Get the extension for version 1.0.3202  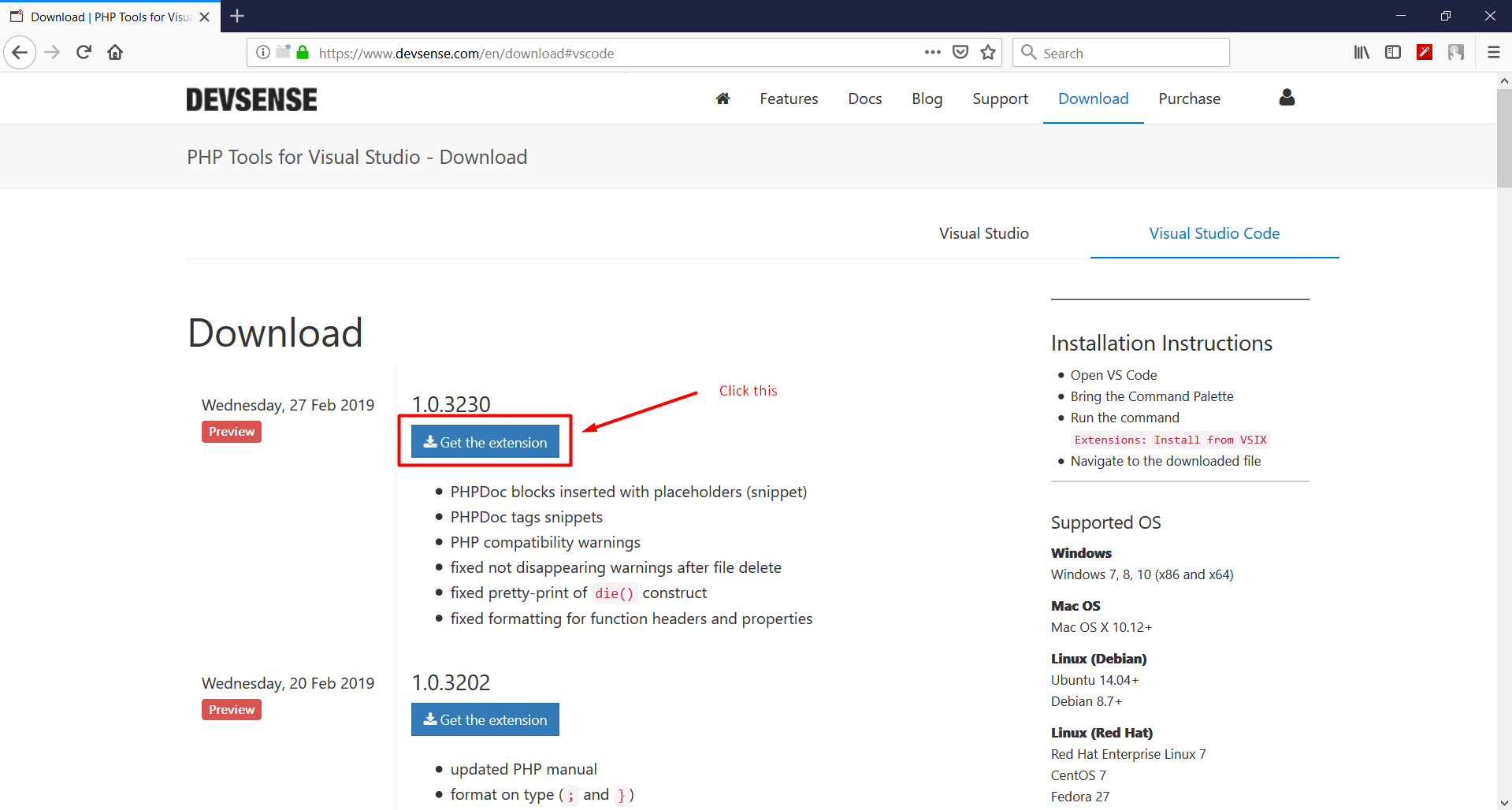pyautogui.click(x=485, y=719)
